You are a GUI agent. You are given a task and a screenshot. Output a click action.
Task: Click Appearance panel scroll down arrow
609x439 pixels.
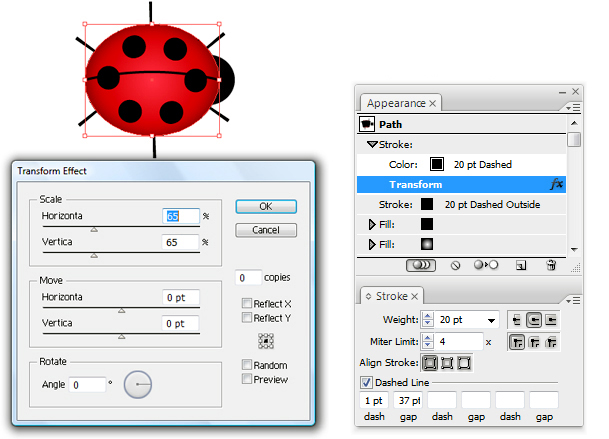click(x=574, y=249)
